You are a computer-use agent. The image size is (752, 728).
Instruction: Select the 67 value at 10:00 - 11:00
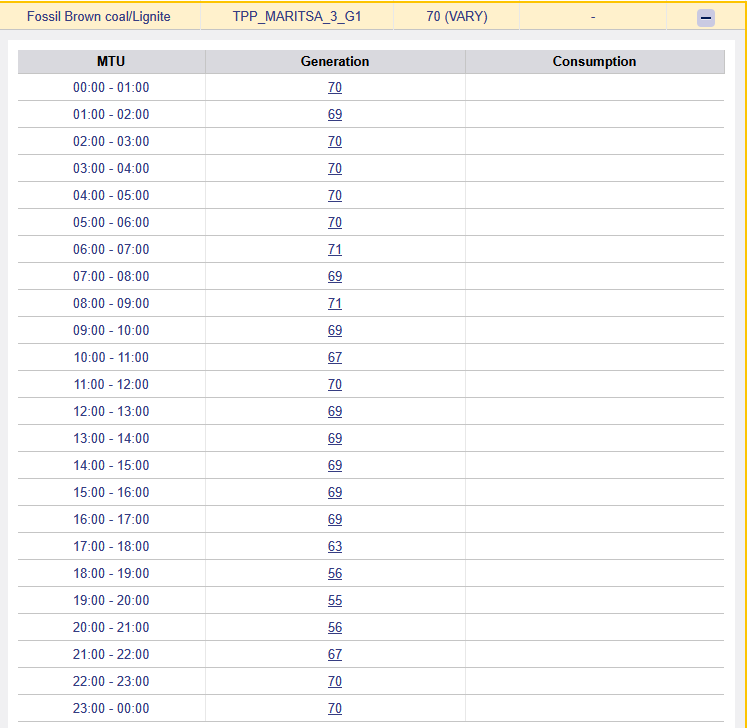click(335, 358)
